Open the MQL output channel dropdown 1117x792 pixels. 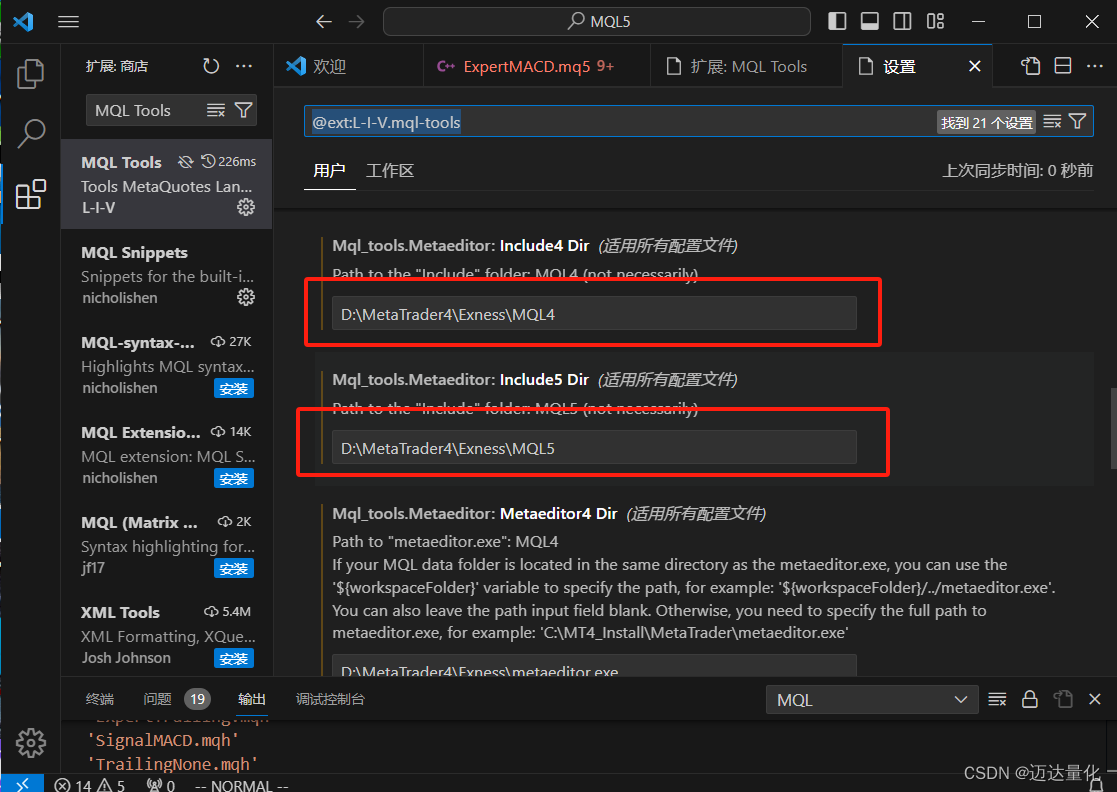point(872,699)
